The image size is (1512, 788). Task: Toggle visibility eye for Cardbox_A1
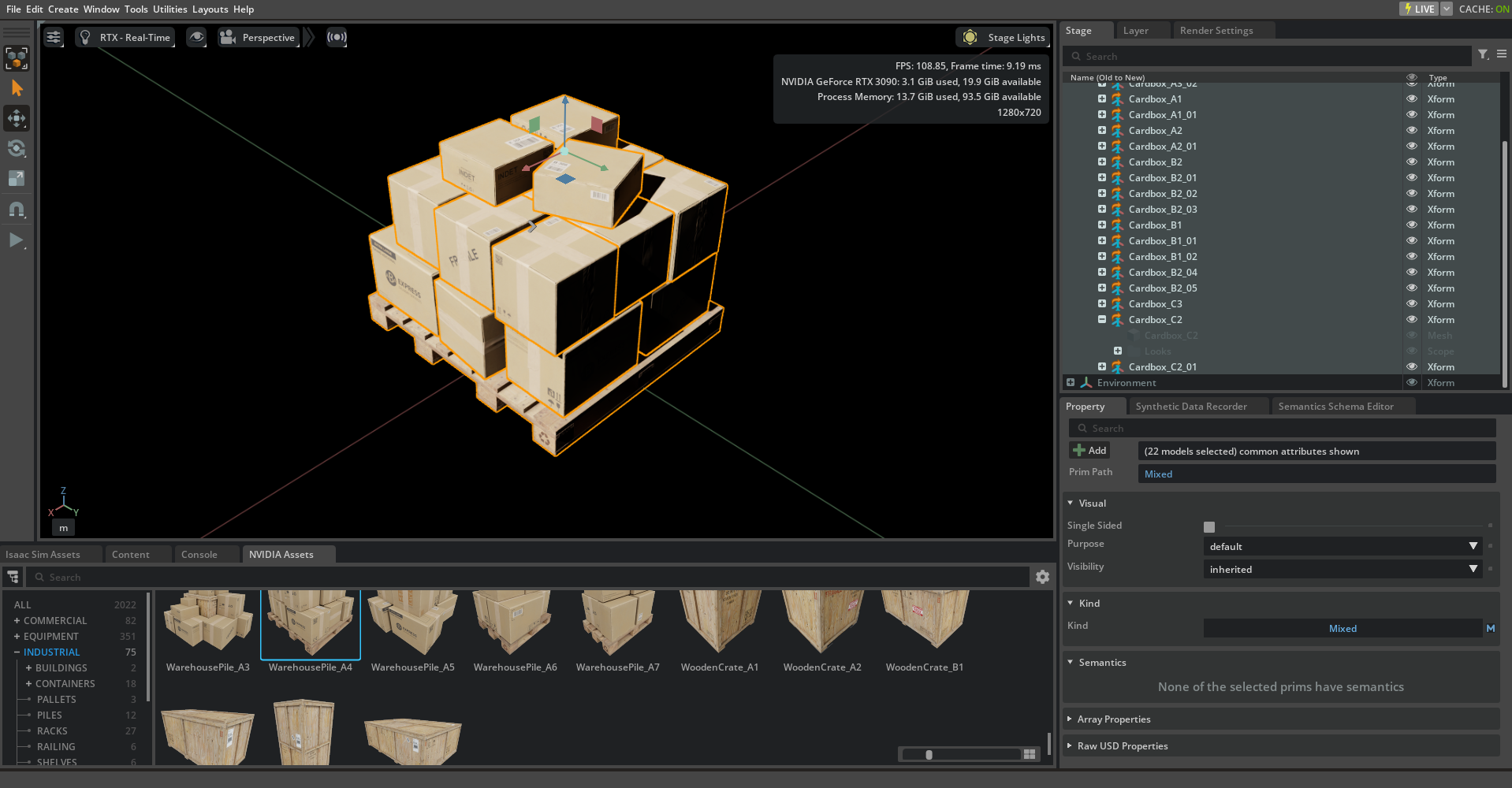[1412, 99]
